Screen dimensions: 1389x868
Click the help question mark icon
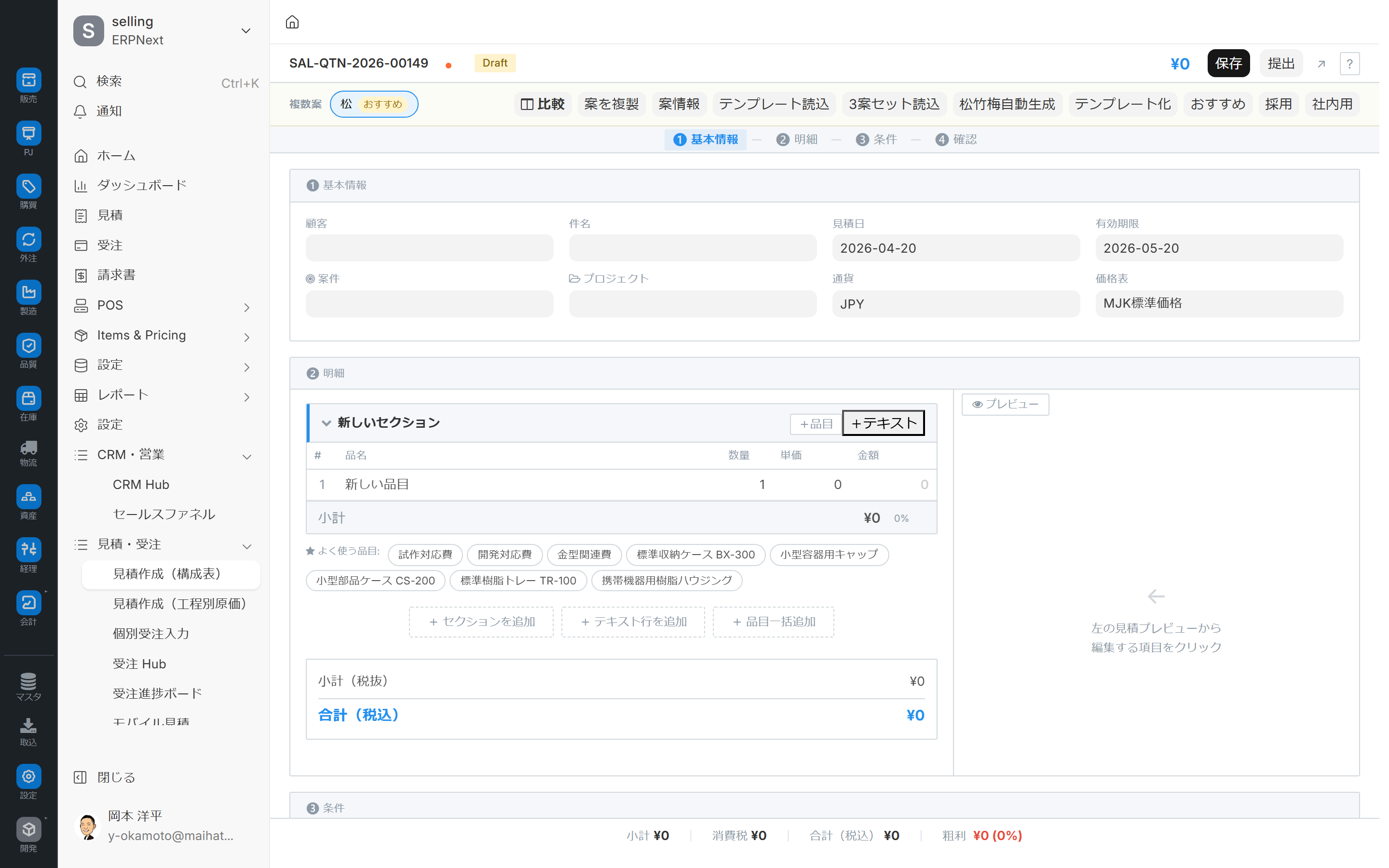pos(1349,64)
